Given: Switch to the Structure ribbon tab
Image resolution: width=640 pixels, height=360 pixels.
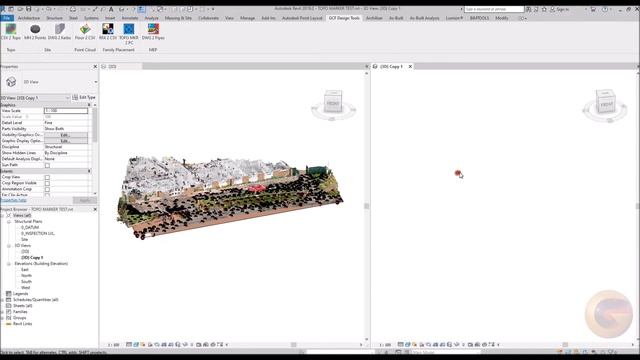Looking at the screenshot, I should pos(54,18).
